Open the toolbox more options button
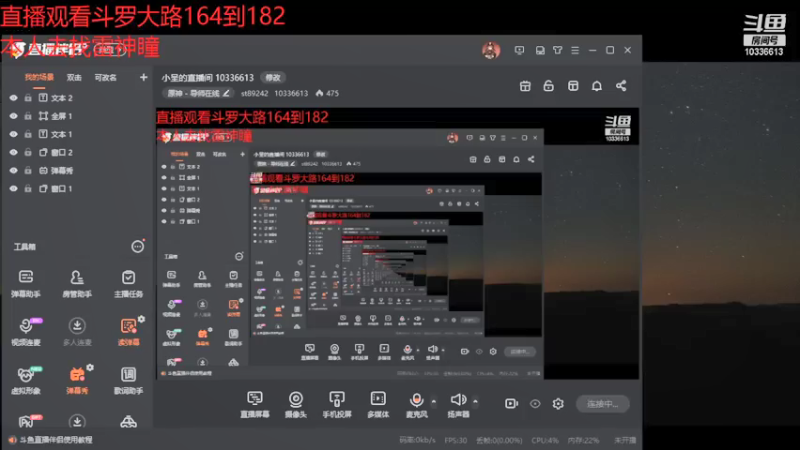This screenshot has height=450, width=800. (138, 247)
